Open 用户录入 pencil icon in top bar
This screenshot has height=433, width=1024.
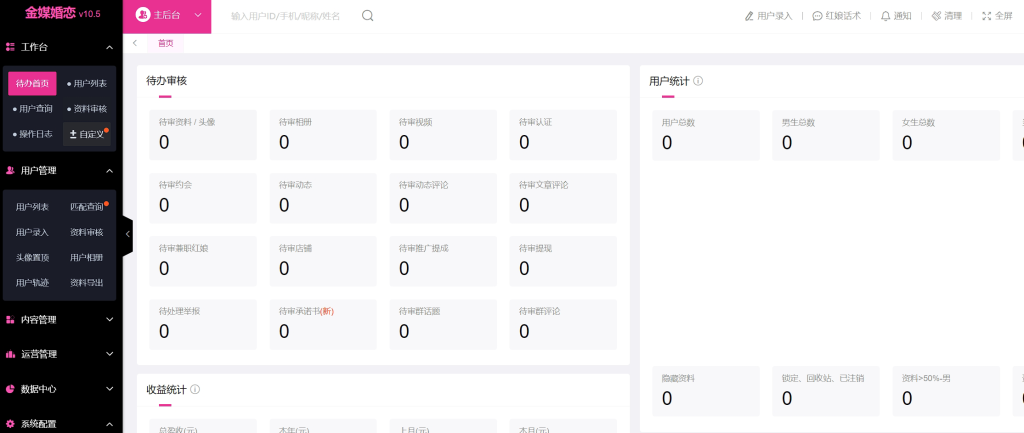[749, 16]
